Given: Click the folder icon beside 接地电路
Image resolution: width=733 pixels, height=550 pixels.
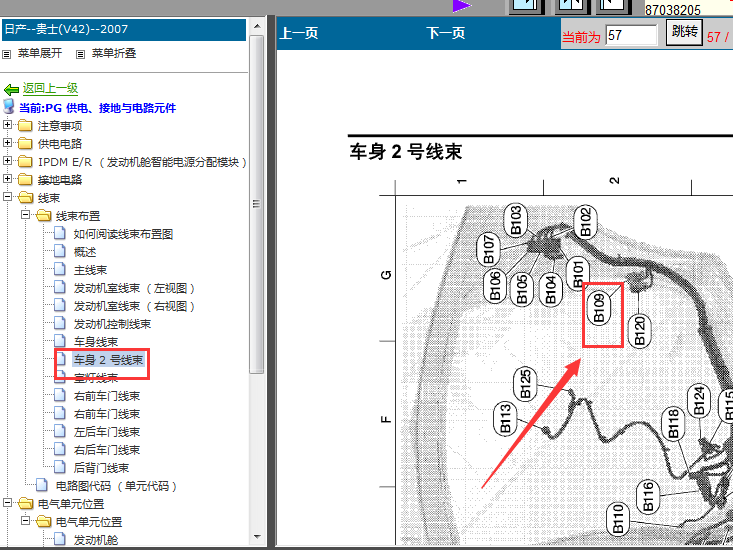Looking at the screenshot, I should tap(25, 179).
